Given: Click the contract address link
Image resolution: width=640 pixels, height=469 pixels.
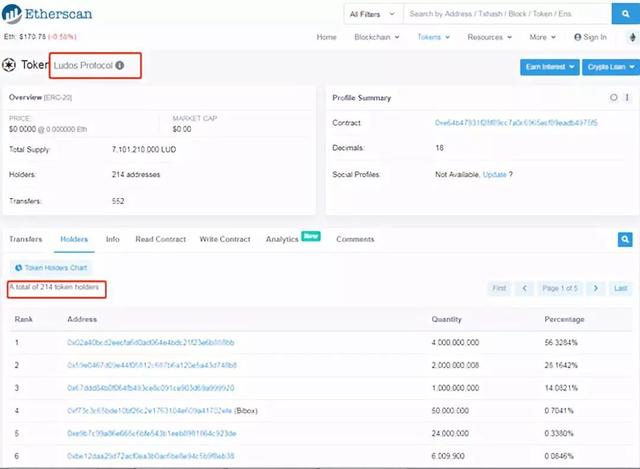Looking at the screenshot, I should tap(516, 123).
